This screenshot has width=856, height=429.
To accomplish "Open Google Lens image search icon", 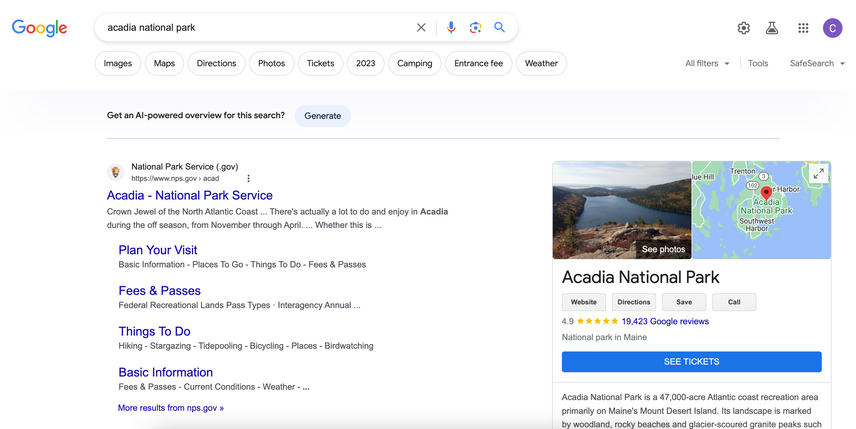I will (x=475, y=27).
